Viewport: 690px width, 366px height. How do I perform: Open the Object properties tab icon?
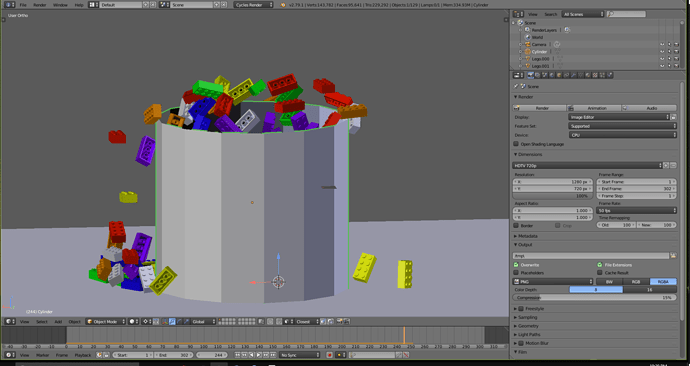(x=559, y=75)
